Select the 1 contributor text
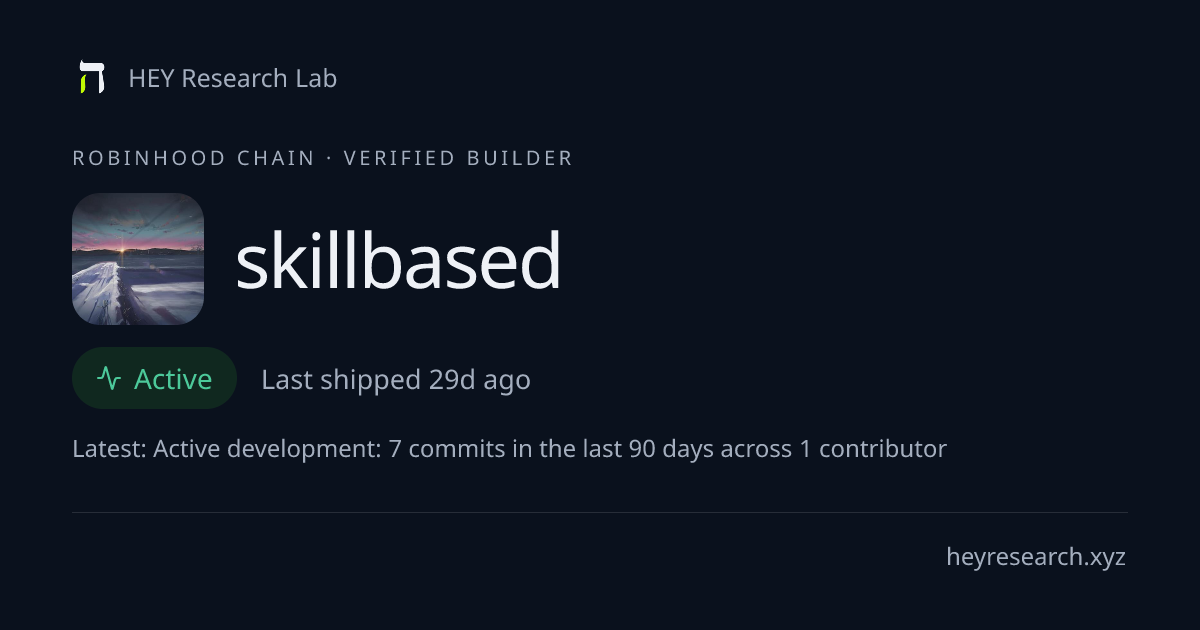 [x=872, y=449]
